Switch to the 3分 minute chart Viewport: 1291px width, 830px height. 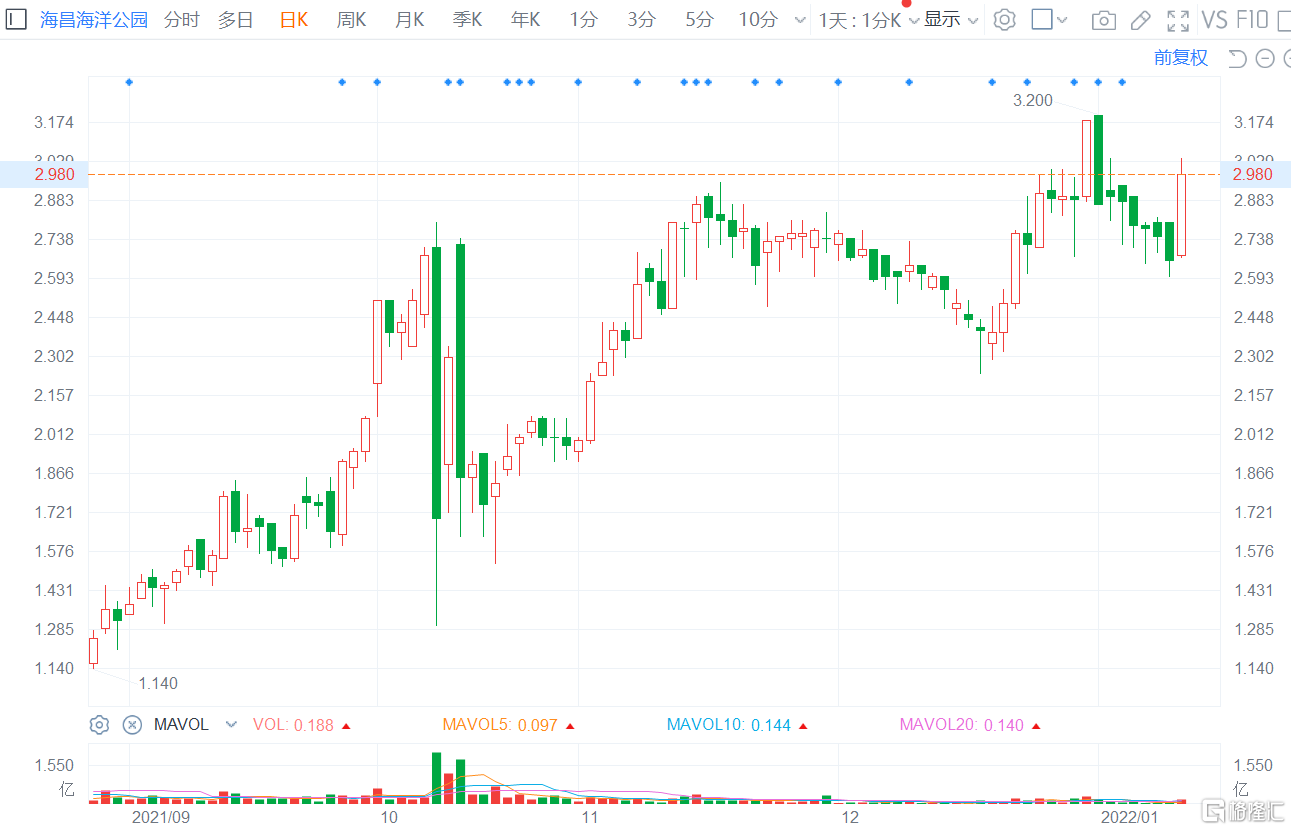pyautogui.click(x=642, y=20)
